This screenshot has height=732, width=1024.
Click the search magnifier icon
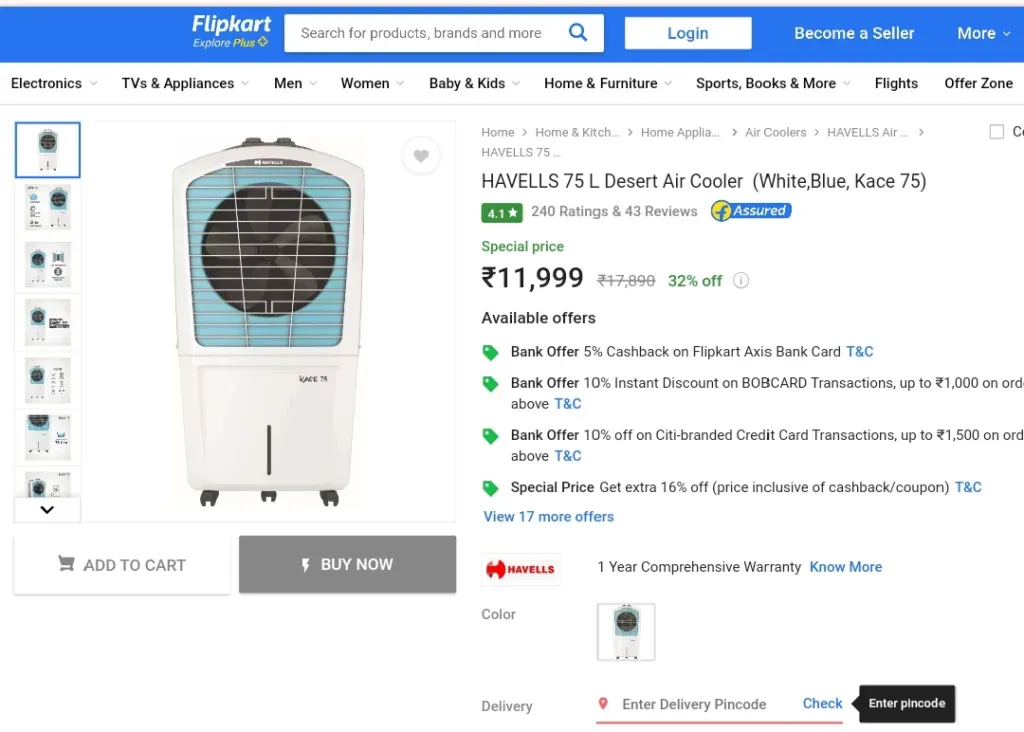pos(578,33)
